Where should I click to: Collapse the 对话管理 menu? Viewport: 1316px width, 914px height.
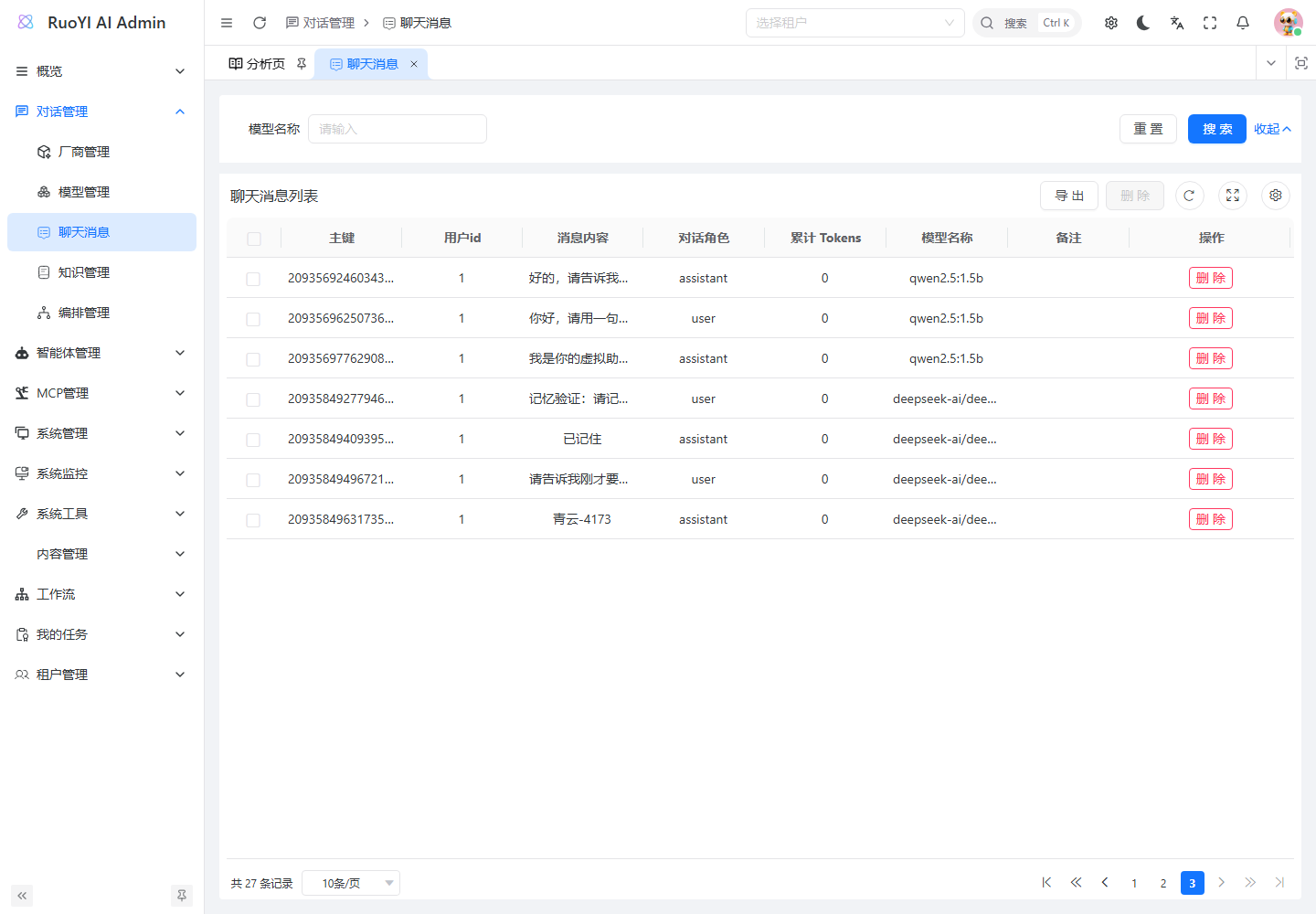(101, 112)
